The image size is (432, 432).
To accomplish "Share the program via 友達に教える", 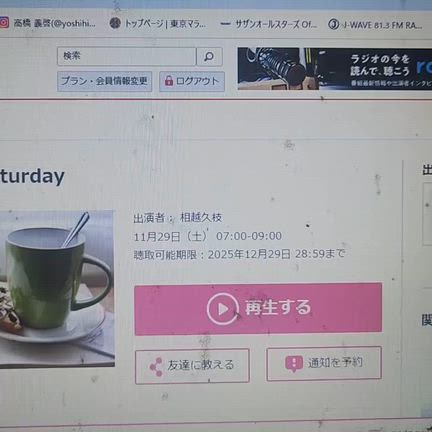I will coord(192,366).
